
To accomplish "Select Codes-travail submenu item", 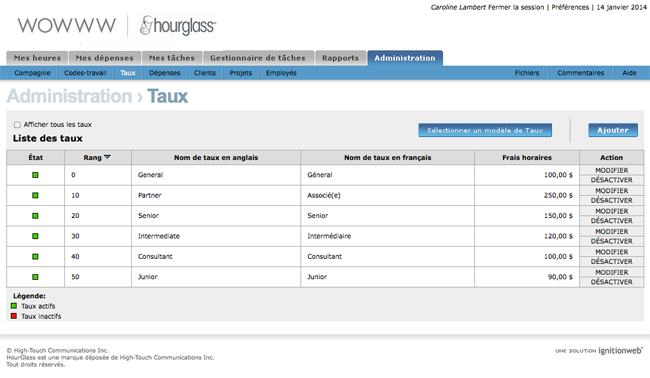I will (x=85, y=73).
